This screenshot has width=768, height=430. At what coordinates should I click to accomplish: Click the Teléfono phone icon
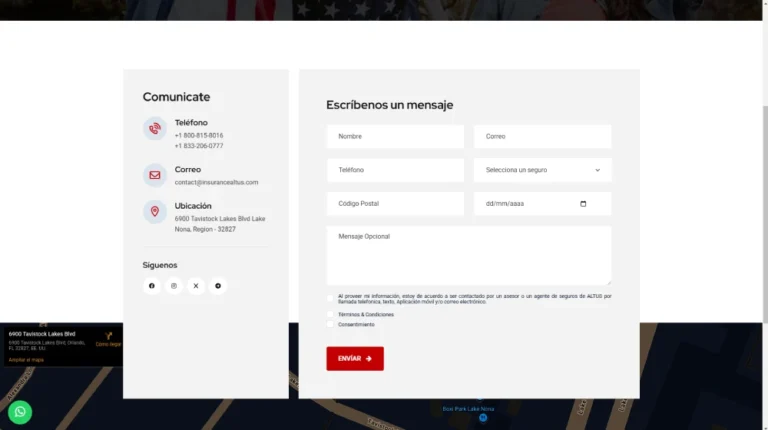click(155, 128)
